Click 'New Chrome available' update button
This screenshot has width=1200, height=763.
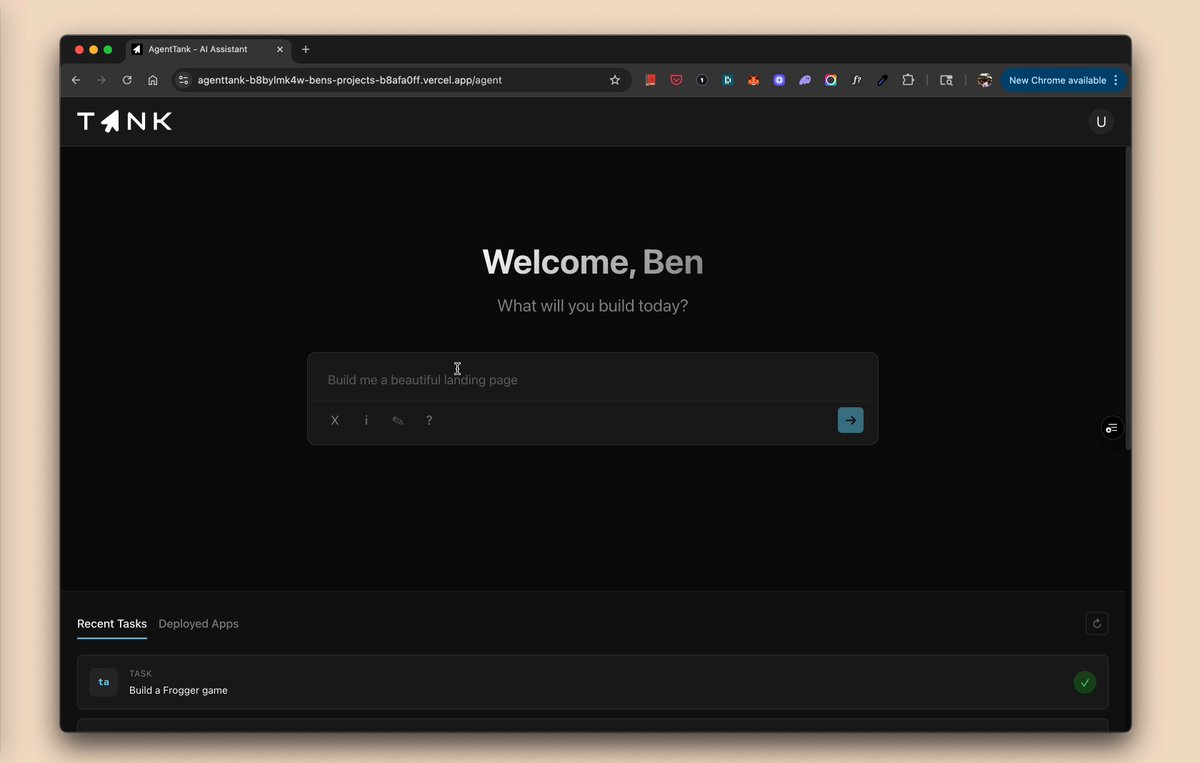(1057, 80)
